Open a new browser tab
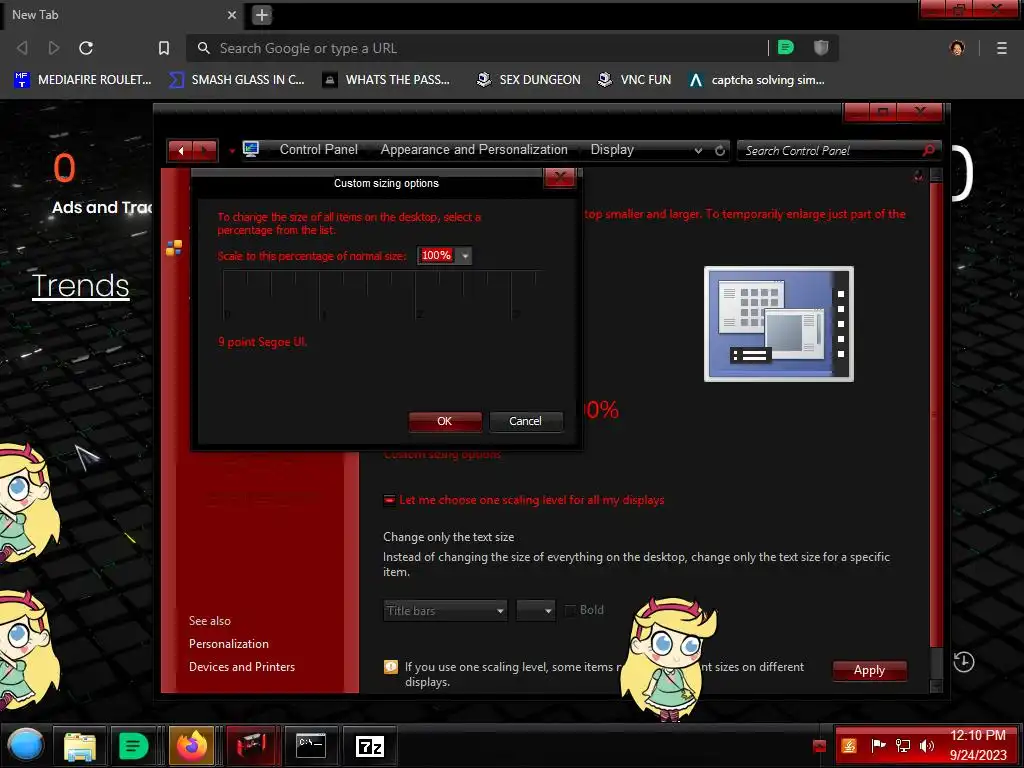 (x=262, y=14)
